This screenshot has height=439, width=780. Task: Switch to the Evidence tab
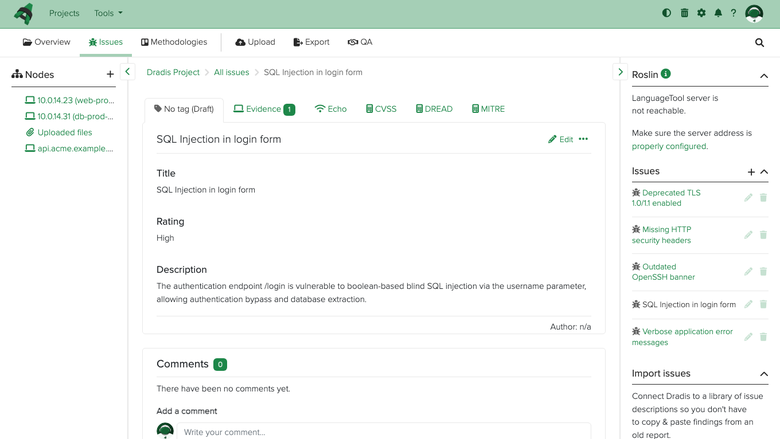tap(264, 109)
